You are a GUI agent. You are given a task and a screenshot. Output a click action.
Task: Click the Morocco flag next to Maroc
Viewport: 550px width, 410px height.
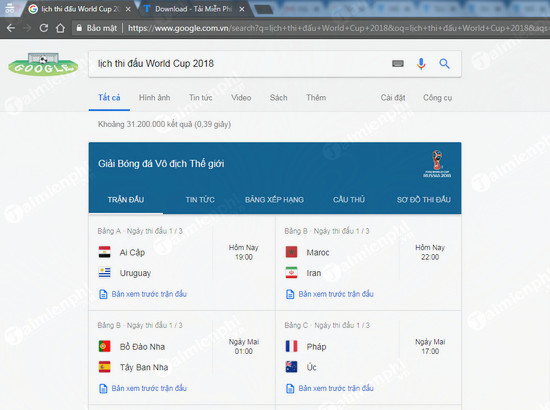click(291, 252)
